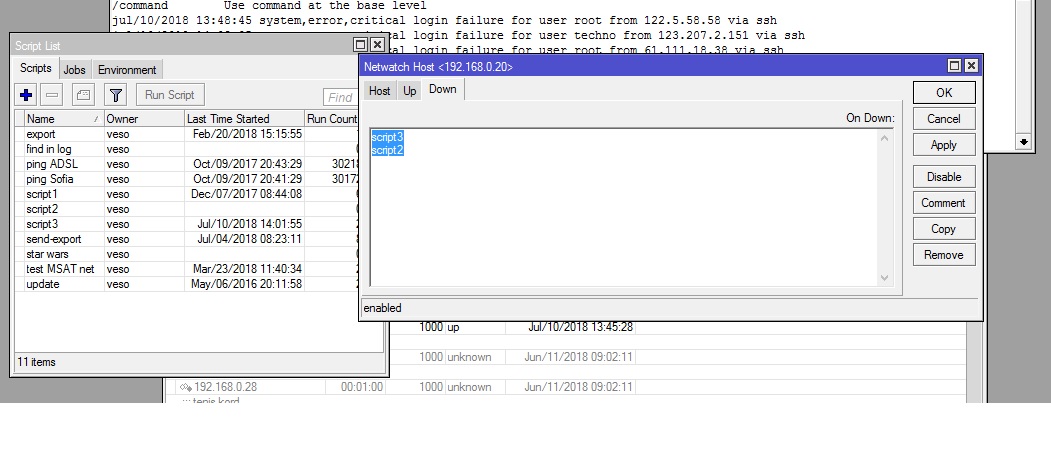Click script3 line in On Down box

click(387, 137)
